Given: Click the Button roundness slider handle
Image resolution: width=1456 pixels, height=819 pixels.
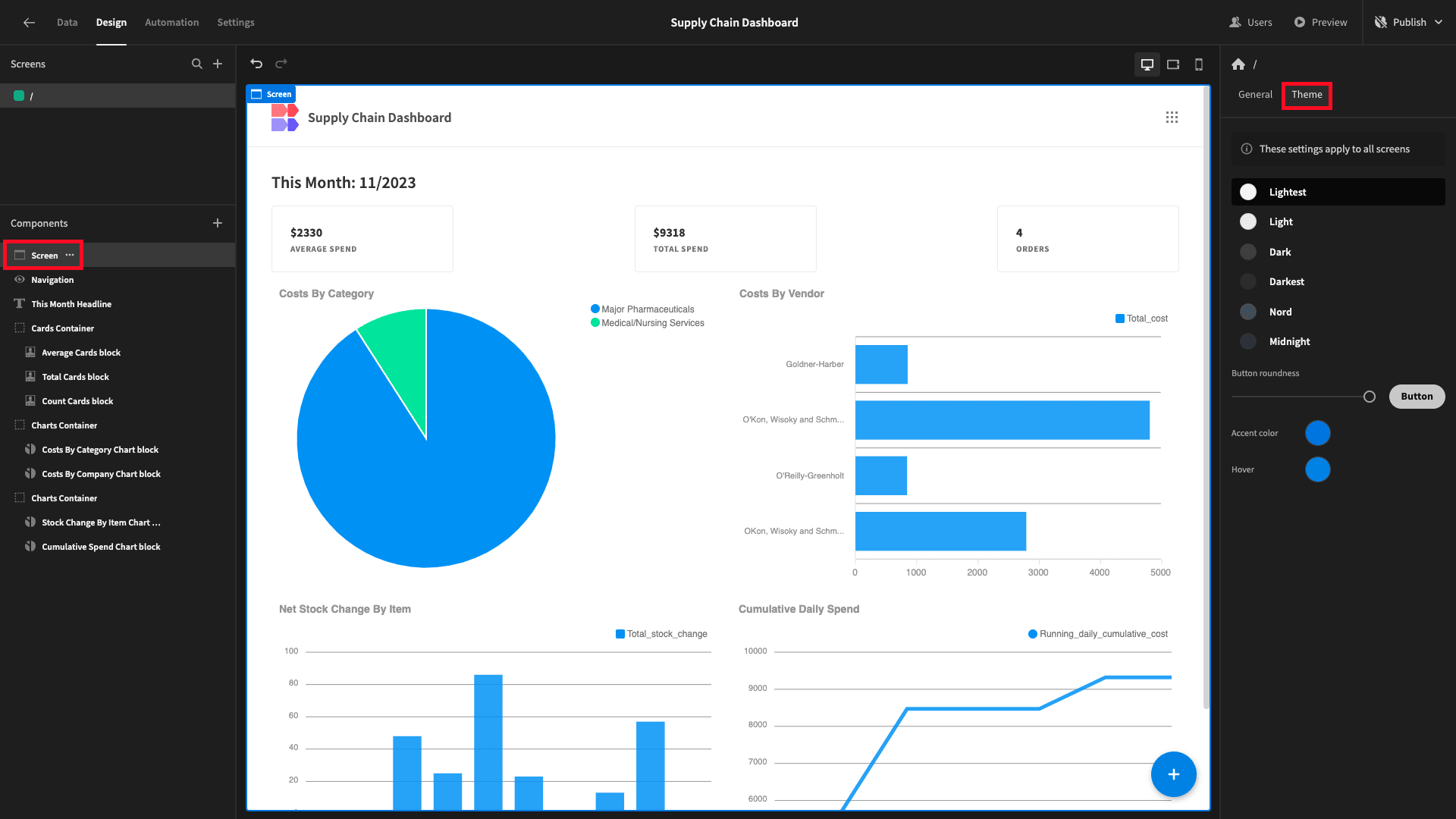Looking at the screenshot, I should click(1369, 397).
